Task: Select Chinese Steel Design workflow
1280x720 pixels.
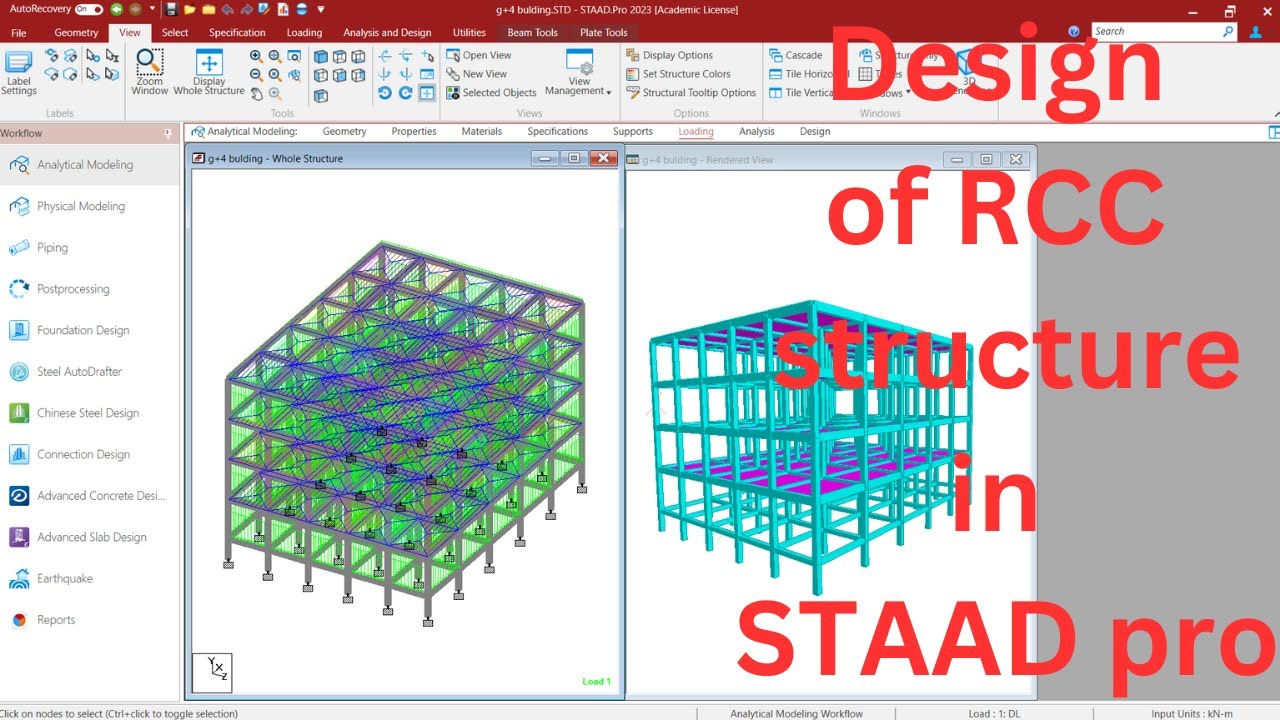Action: (x=90, y=413)
